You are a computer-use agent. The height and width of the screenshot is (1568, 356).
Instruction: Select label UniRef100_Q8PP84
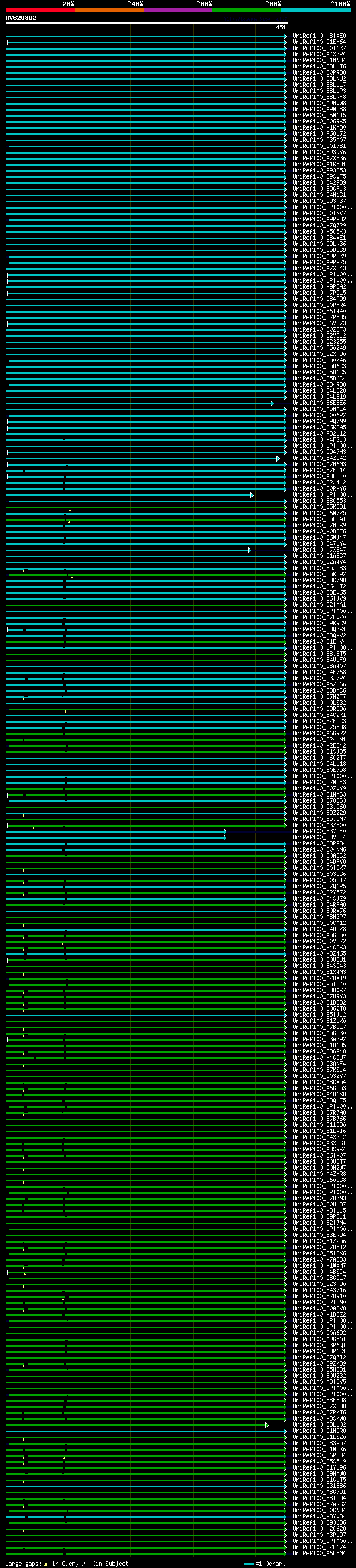319,844
